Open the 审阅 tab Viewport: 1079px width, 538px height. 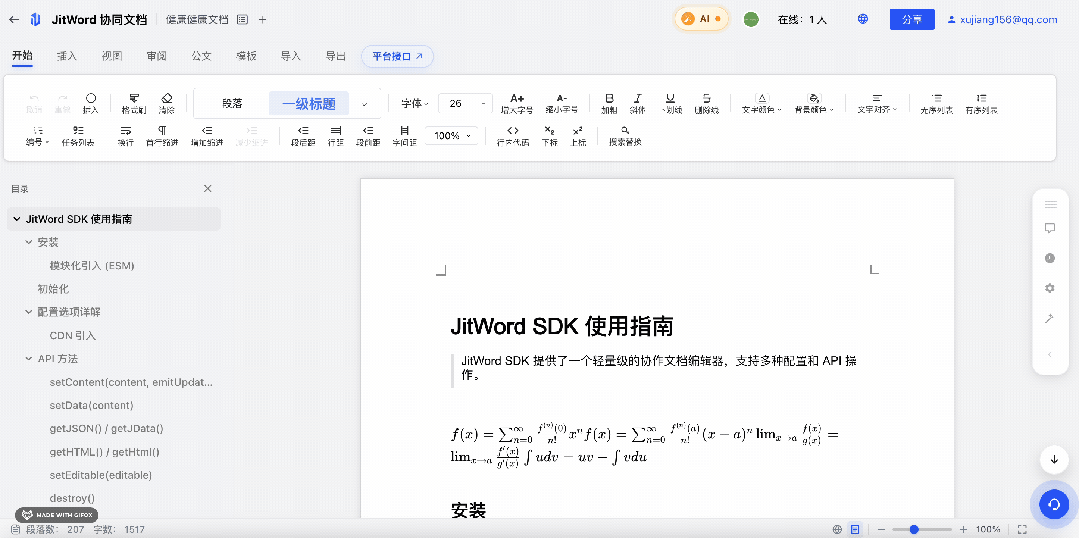[156, 56]
